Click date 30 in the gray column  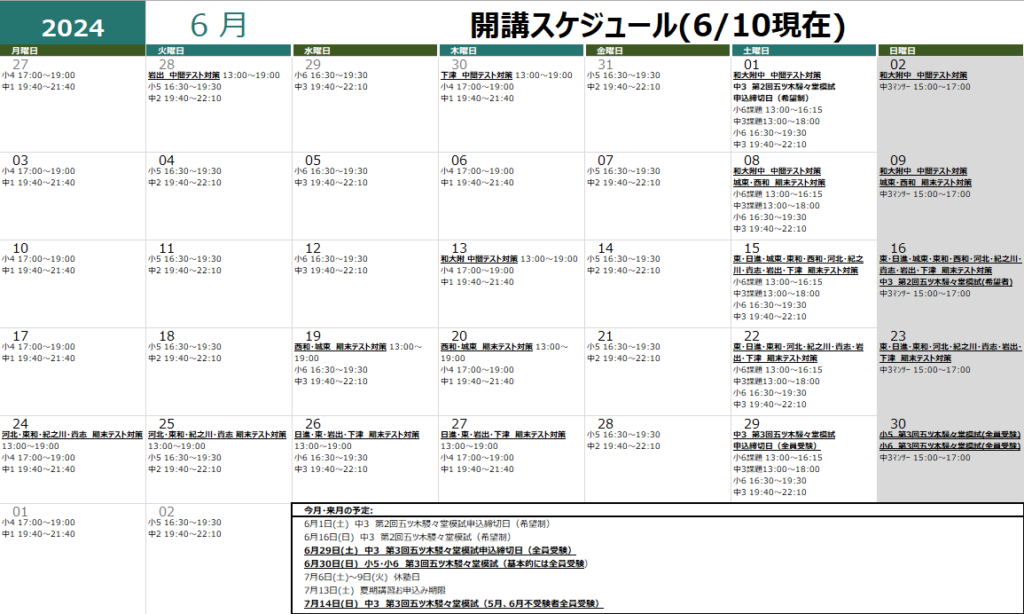click(898, 423)
